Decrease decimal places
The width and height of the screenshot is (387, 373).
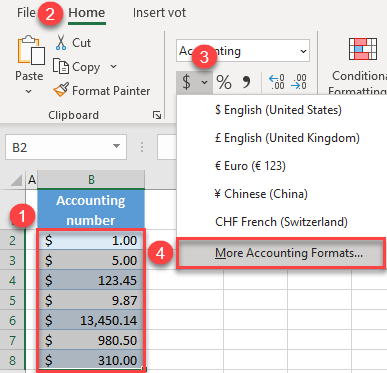point(299,82)
